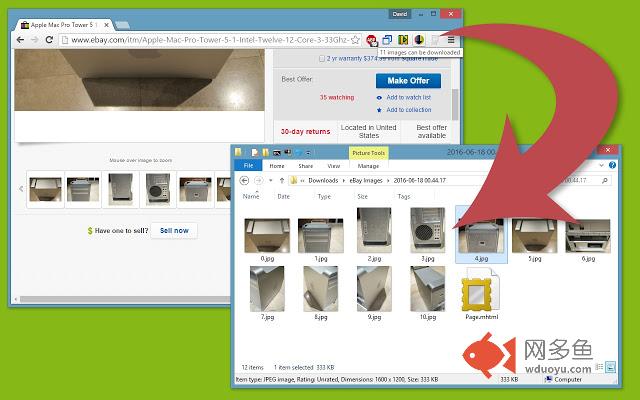Screen dimensions: 640x400
Task: Click Explorer forward navigation arrow
Action: click(258, 180)
